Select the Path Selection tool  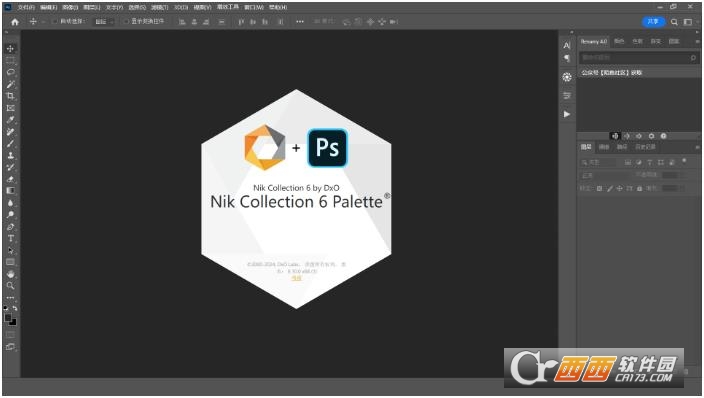[10, 251]
